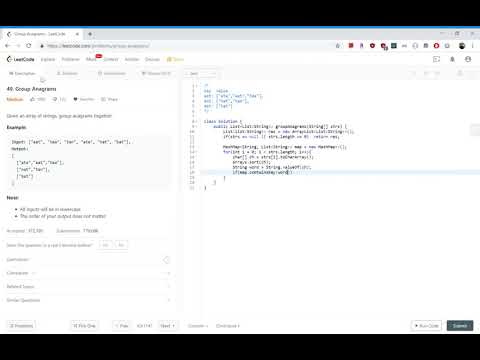Click the LeetCode logo
480x360 pixels.
click(x=21, y=59)
